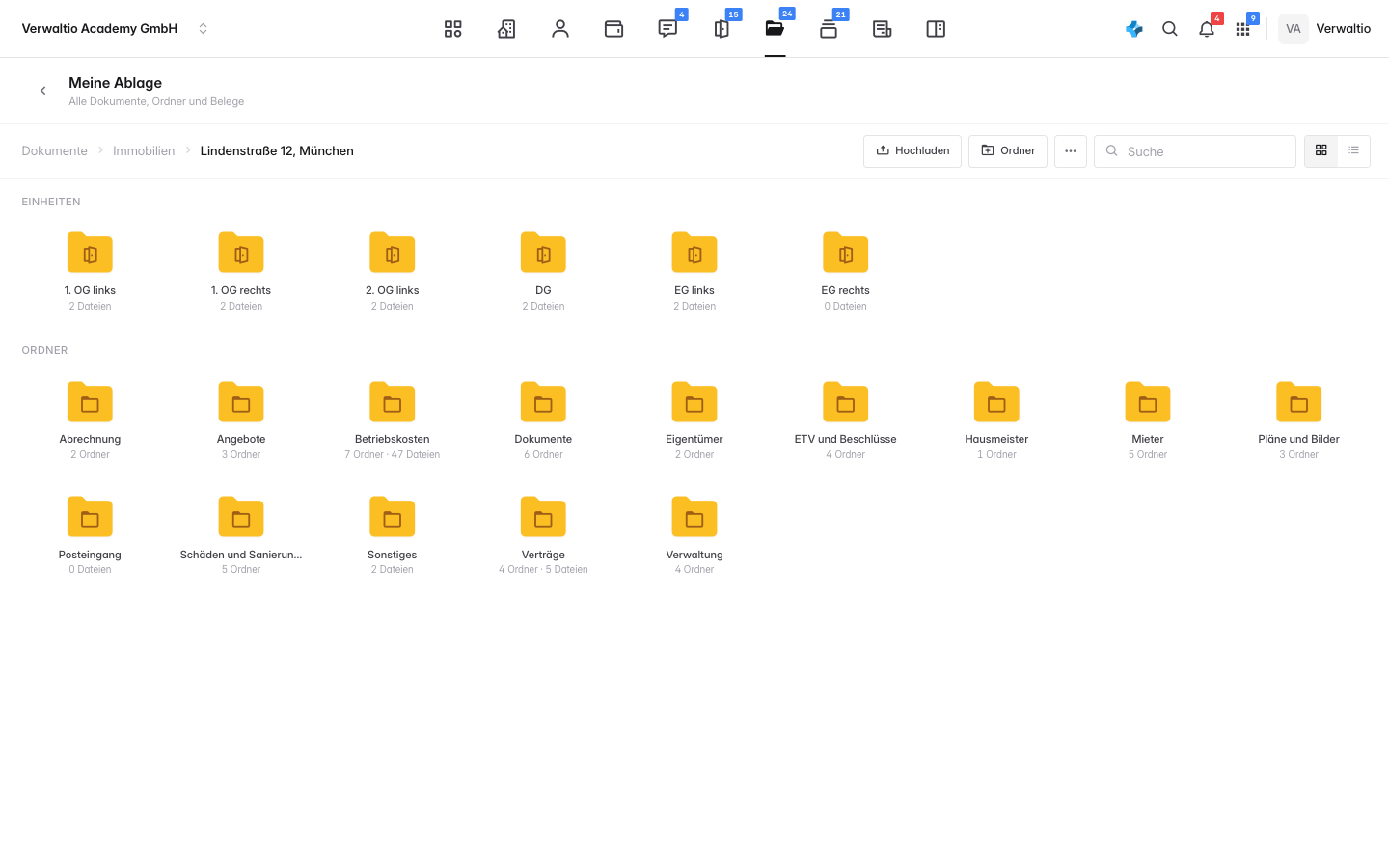Navigate to Immobilien in the breadcrumb
Viewport: 1389px width, 868px height.
144,151
